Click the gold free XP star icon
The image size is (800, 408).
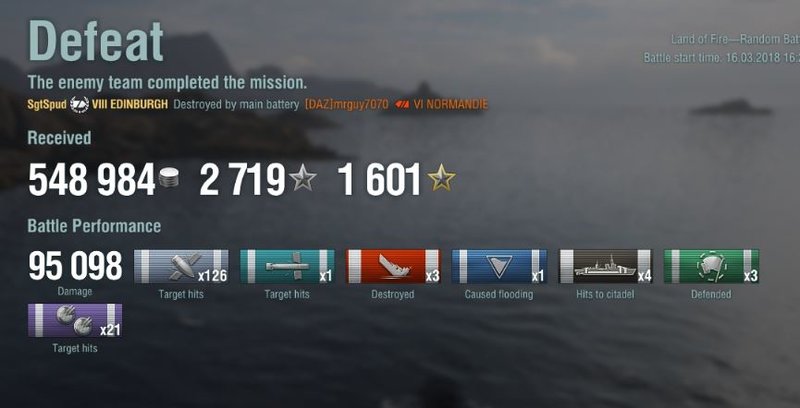tap(441, 178)
